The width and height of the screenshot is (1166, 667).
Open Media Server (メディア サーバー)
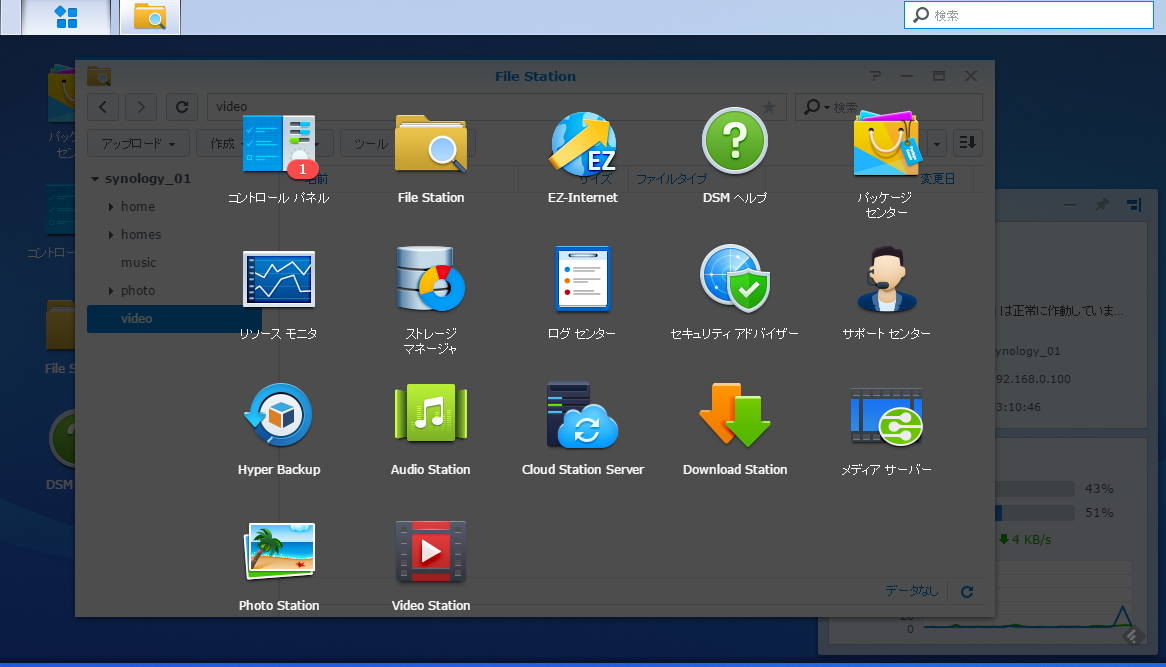[886, 416]
